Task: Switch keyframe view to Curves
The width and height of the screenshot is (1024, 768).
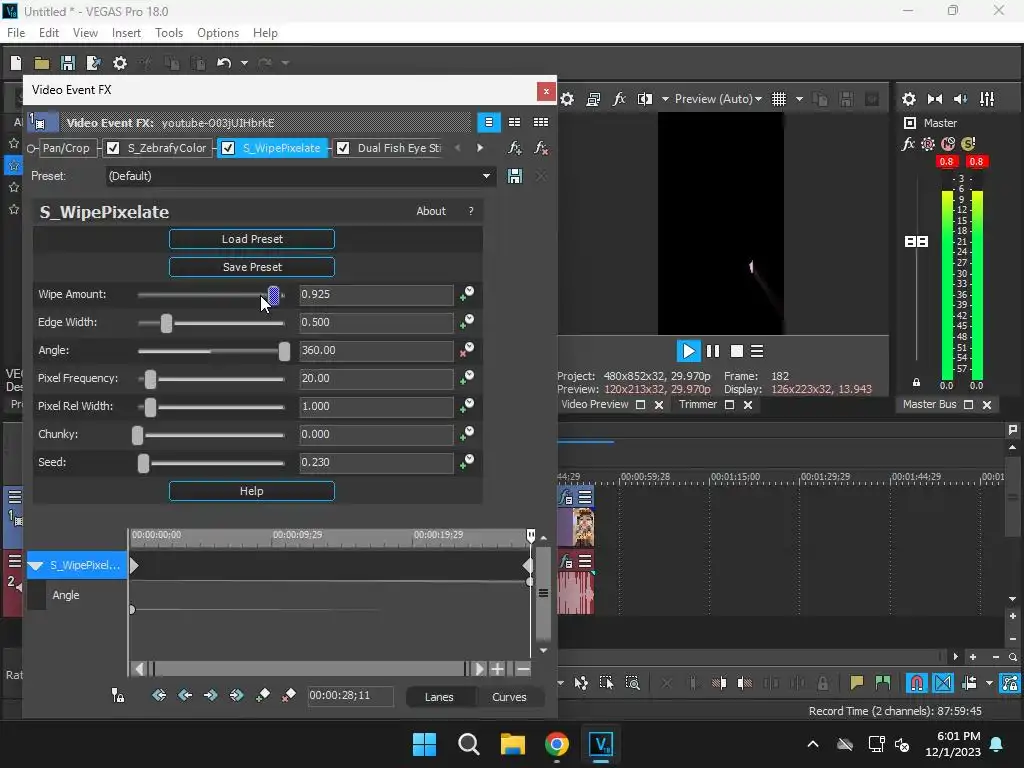Action: pyautogui.click(x=509, y=697)
